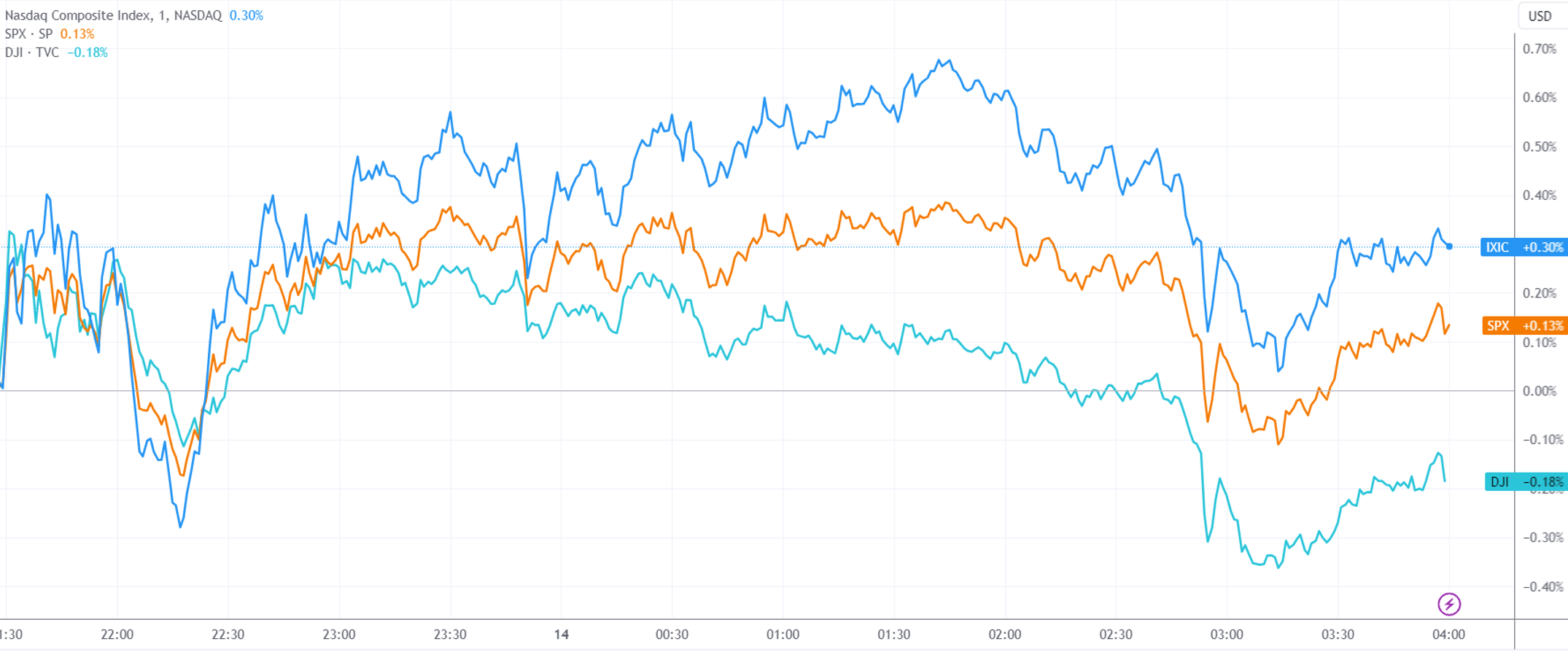Click the Nasdaq 0.30% value in the legend
This screenshot has height=652, width=1568.
tap(246, 15)
